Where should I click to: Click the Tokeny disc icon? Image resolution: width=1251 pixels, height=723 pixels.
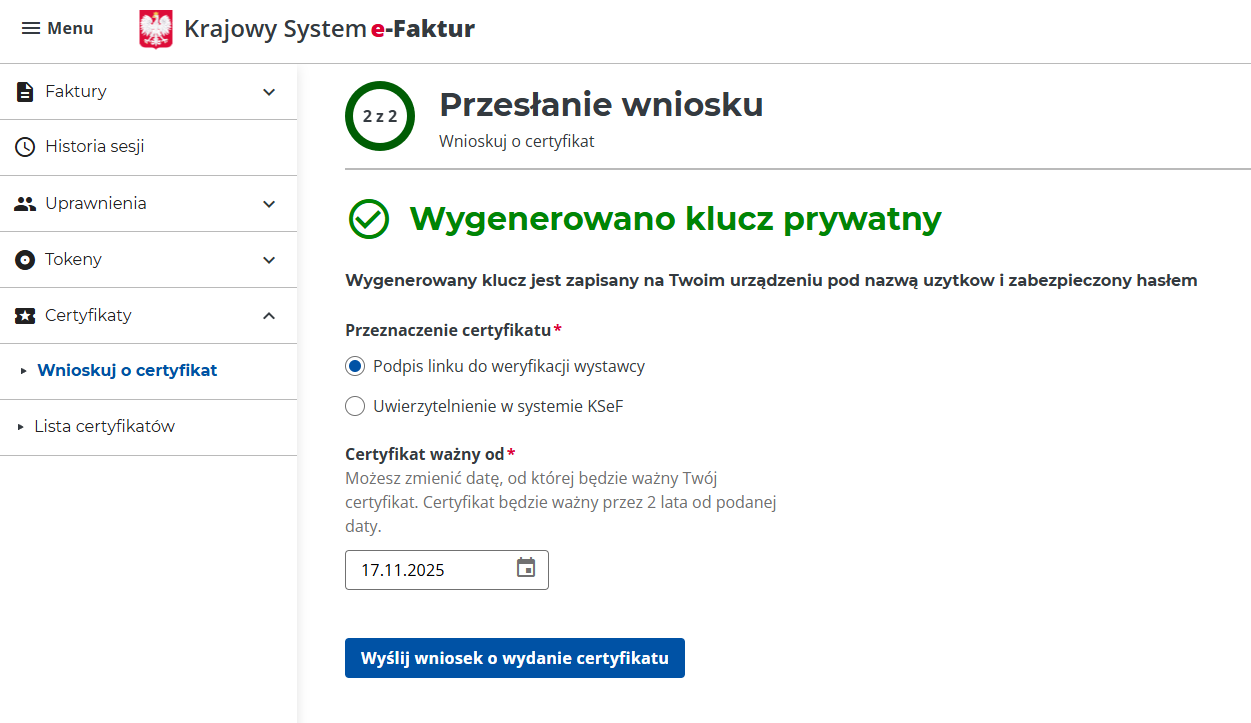(25, 260)
